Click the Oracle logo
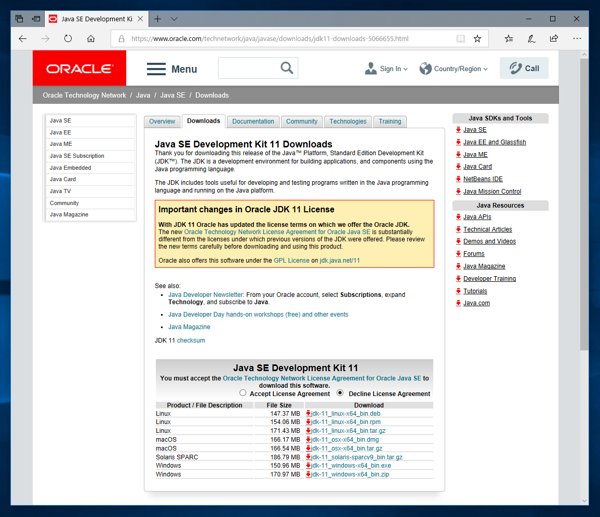The width and height of the screenshot is (600, 517). click(x=80, y=68)
